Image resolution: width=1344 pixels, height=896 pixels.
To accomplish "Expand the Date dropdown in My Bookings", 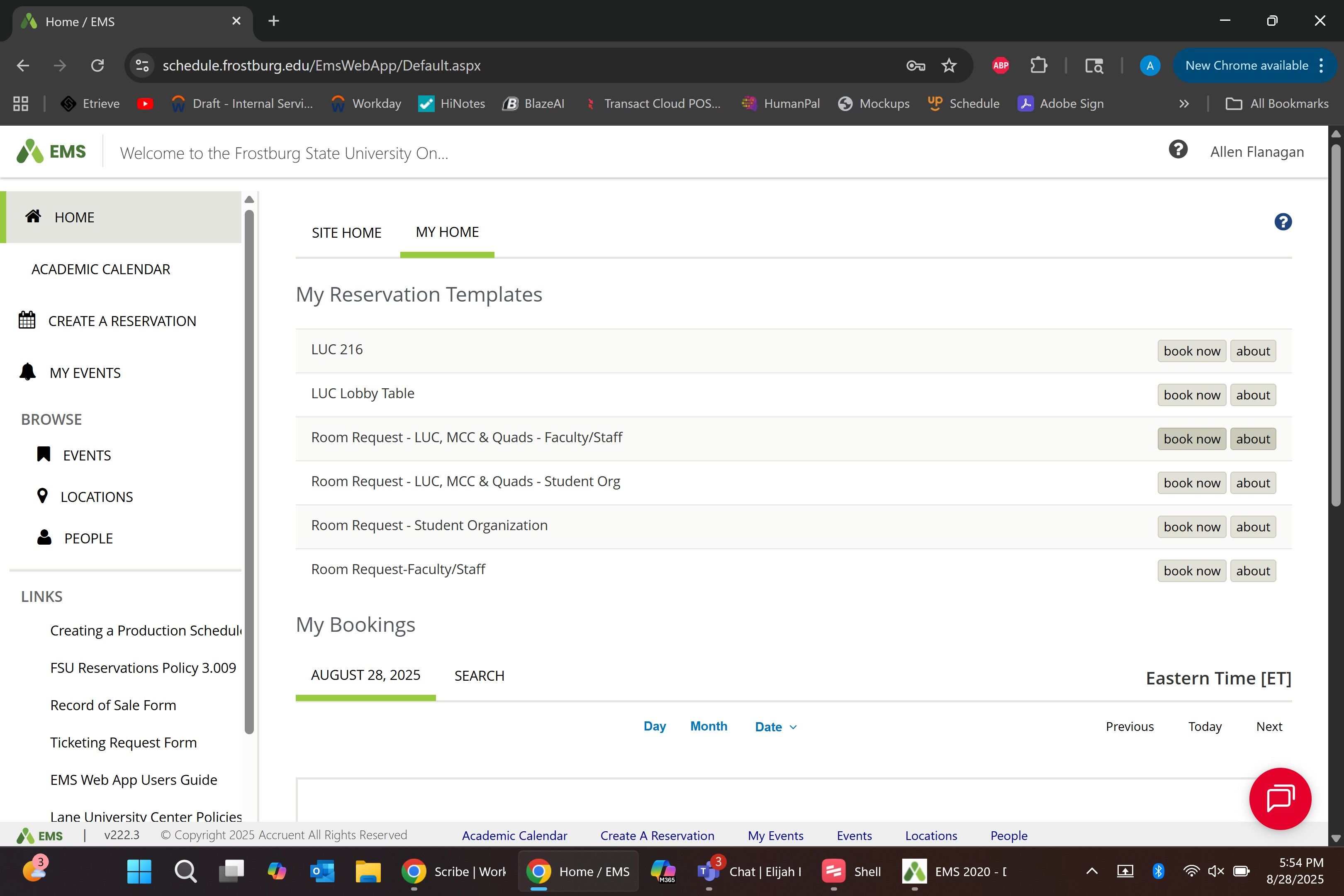I will click(775, 727).
